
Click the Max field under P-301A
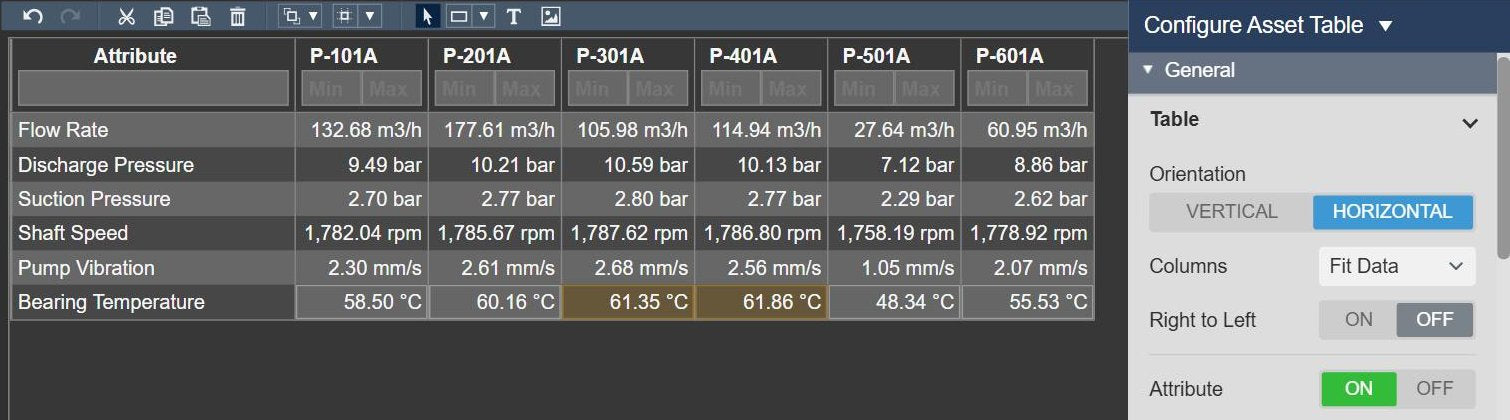coord(657,89)
